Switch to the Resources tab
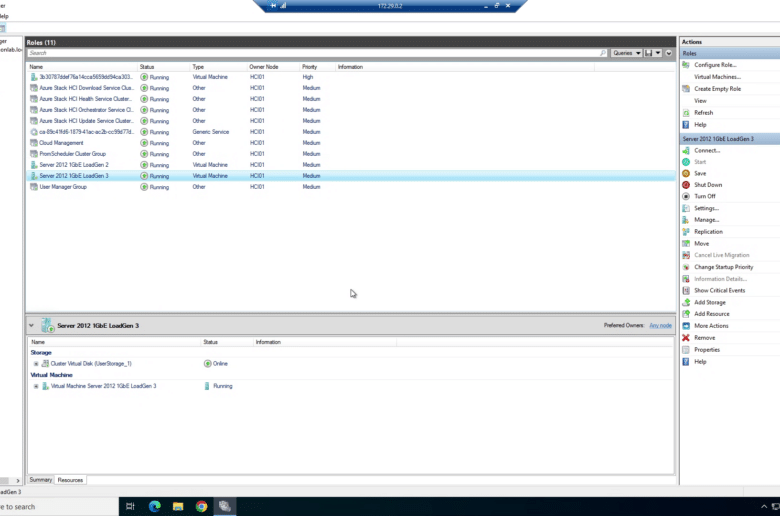Image resolution: width=780 pixels, height=516 pixels. [70, 480]
